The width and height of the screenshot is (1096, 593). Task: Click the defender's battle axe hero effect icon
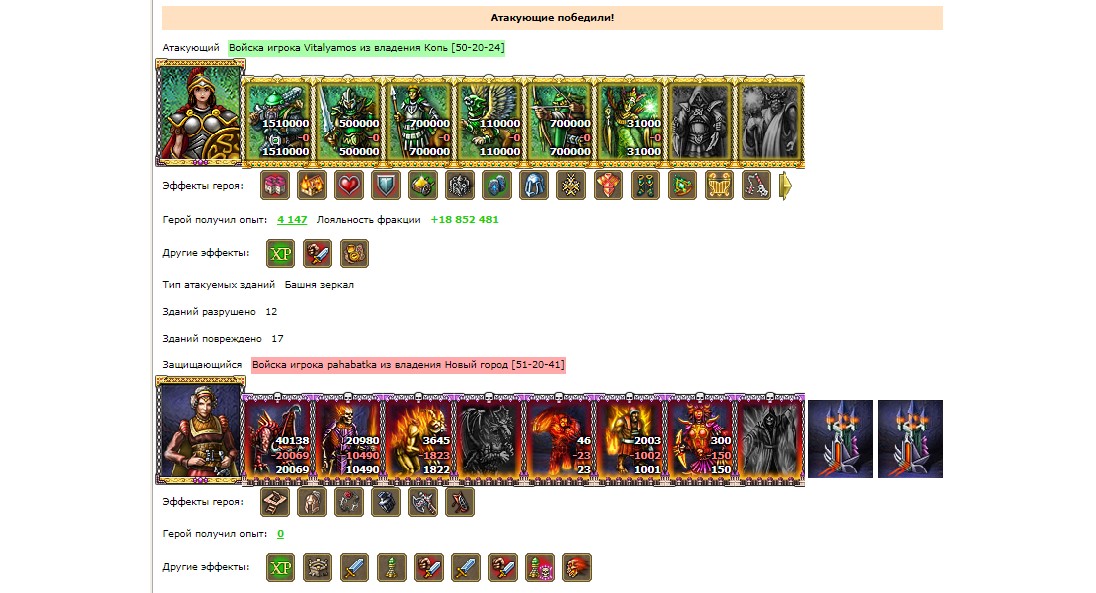click(423, 501)
